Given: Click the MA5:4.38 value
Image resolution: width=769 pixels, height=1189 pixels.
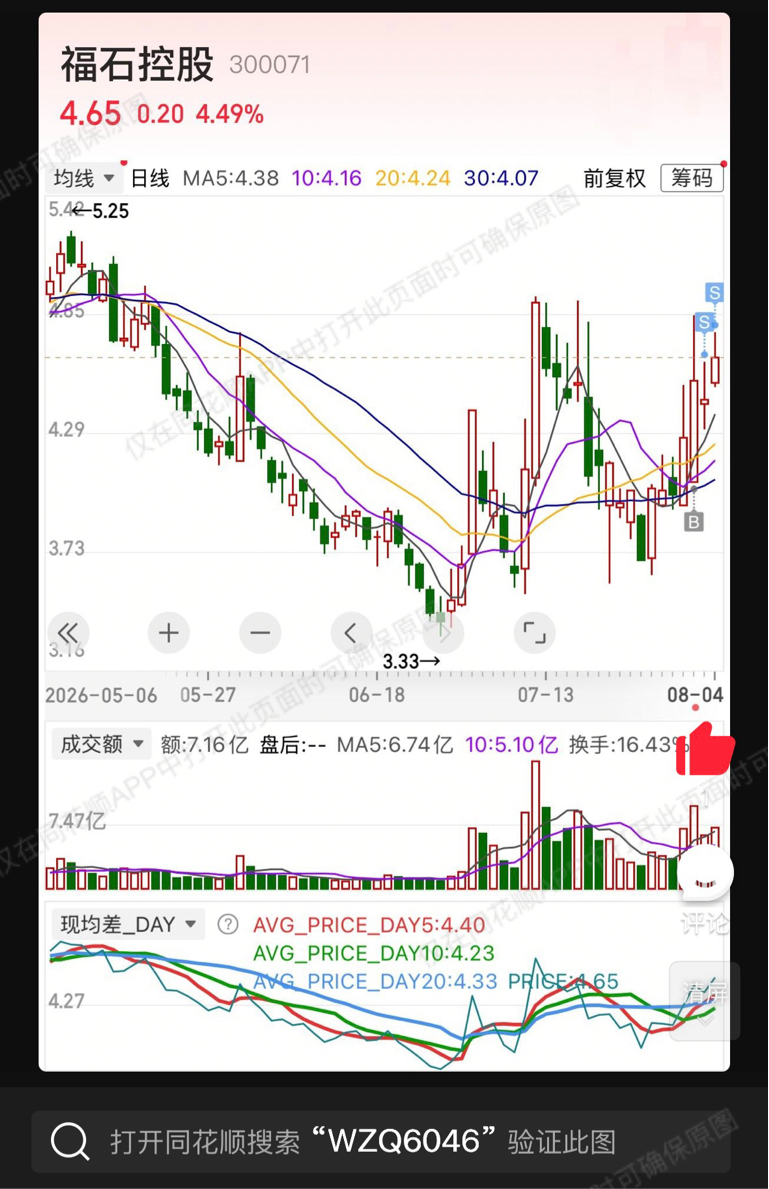Looking at the screenshot, I should click(231, 179).
